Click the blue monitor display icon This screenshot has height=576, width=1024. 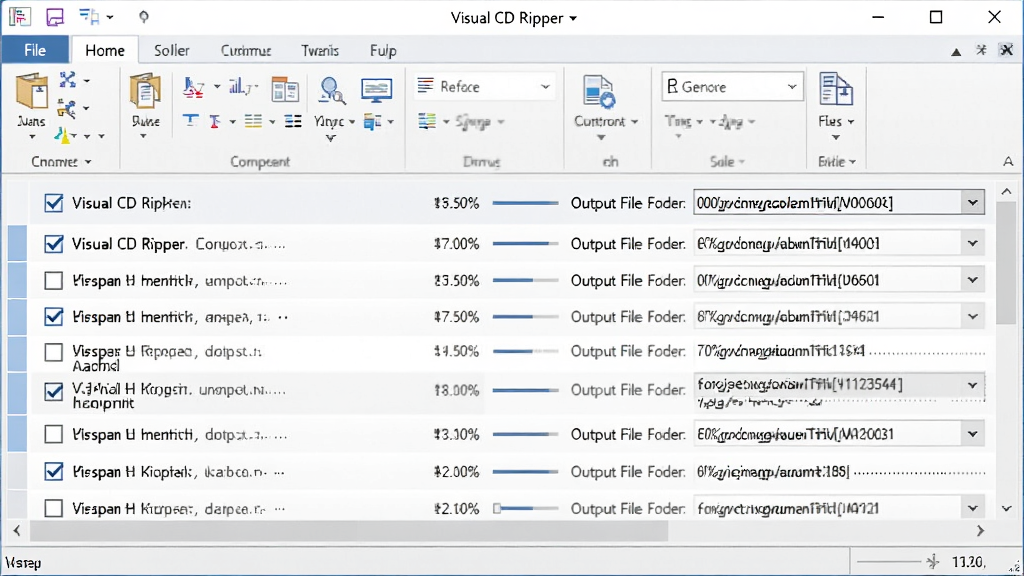click(x=377, y=90)
